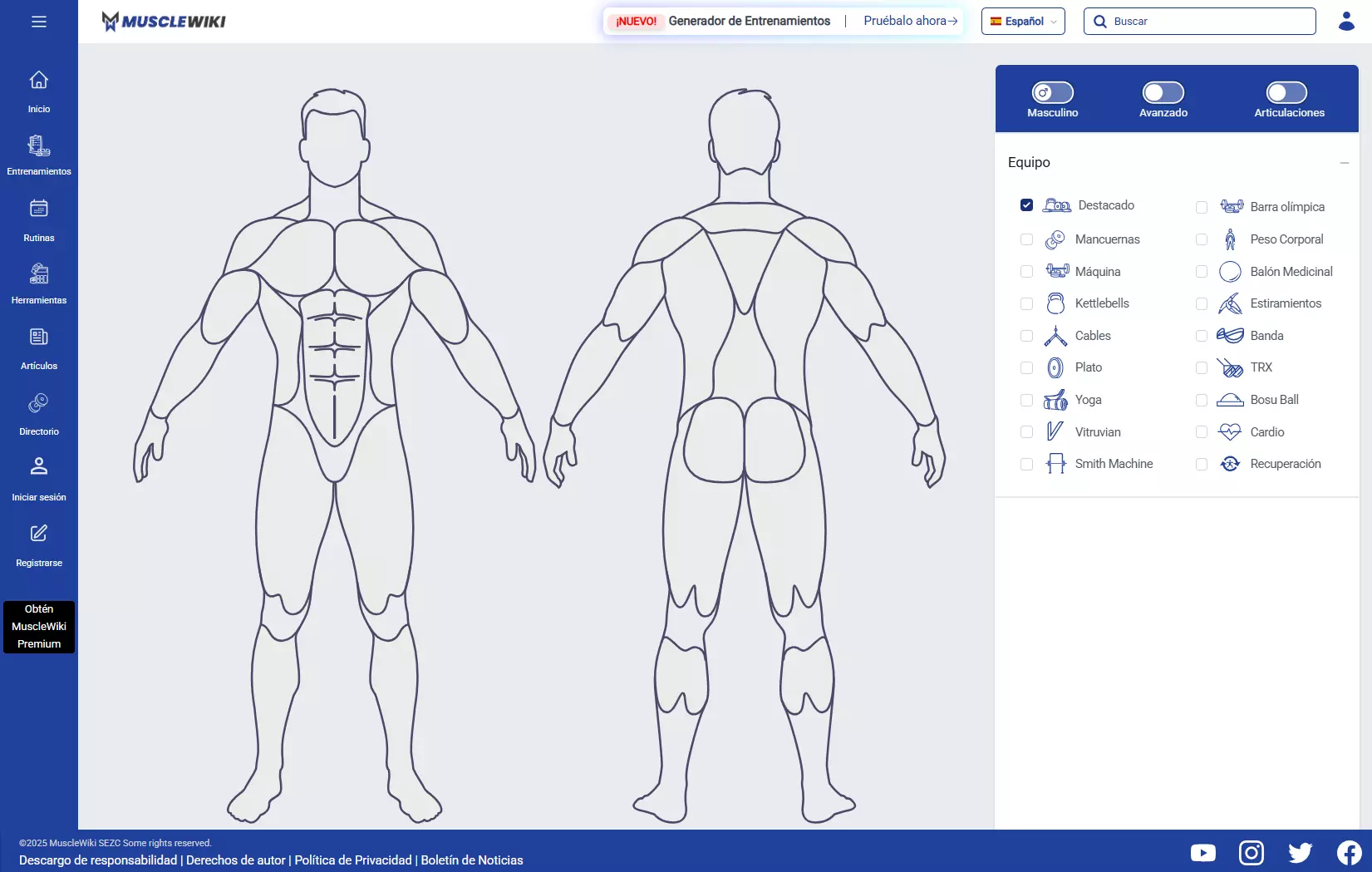Viewport: 1372px width, 872px height.
Task: Open the Instagram footer icon
Action: pos(1252,853)
